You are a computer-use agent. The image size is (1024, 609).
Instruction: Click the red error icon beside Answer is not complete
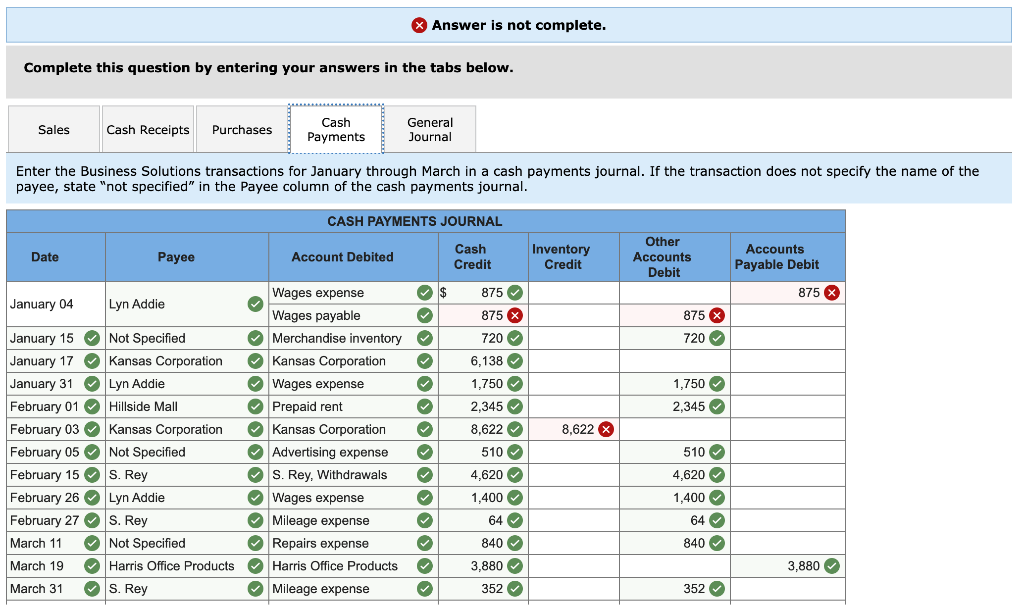tap(419, 25)
